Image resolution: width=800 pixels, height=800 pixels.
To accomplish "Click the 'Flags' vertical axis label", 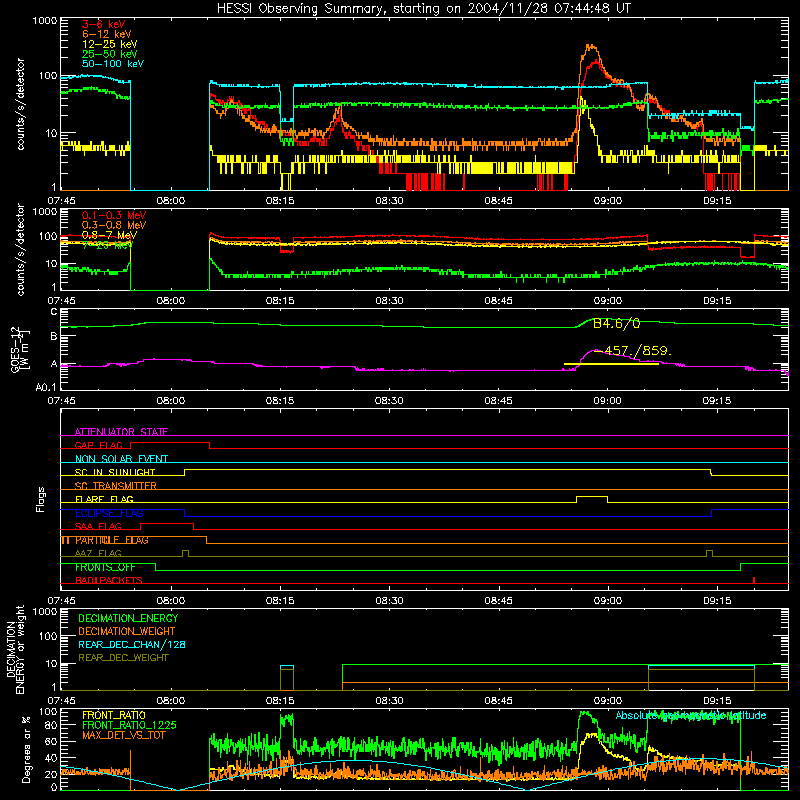I will tap(40, 499).
